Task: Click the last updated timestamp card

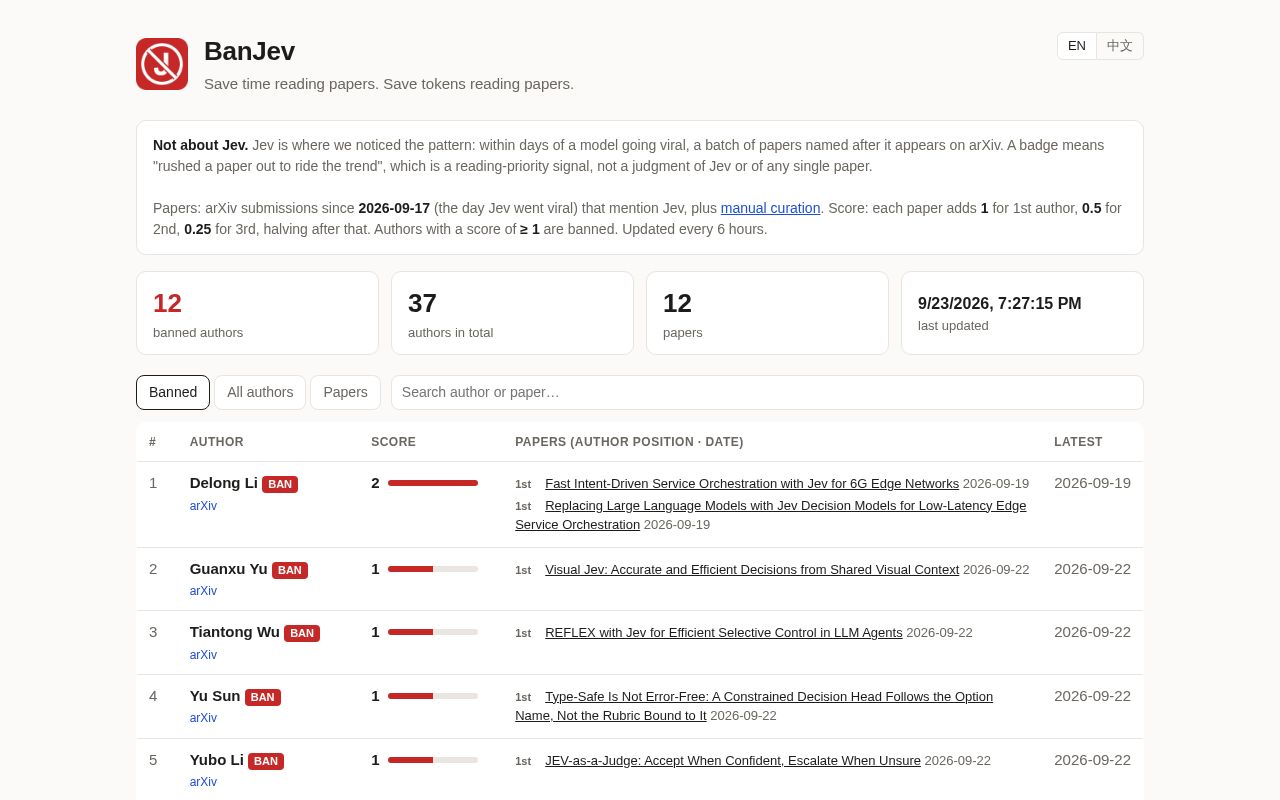Action: tap(1022, 313)
